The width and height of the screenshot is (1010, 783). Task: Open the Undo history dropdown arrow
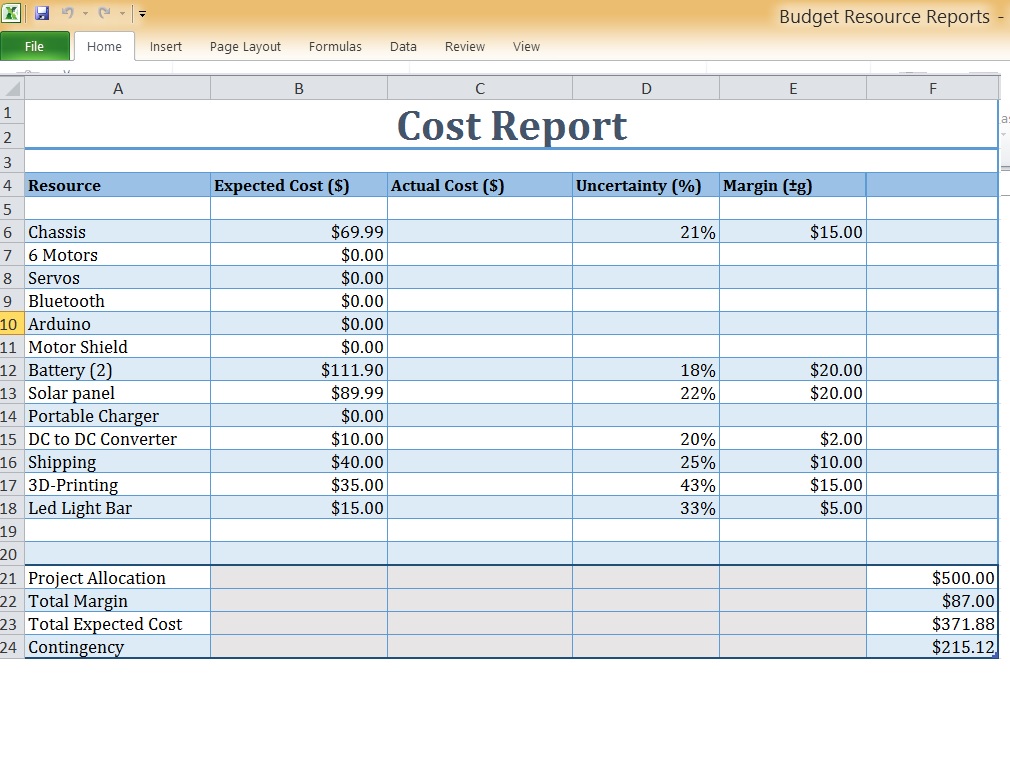pos(85,14)
